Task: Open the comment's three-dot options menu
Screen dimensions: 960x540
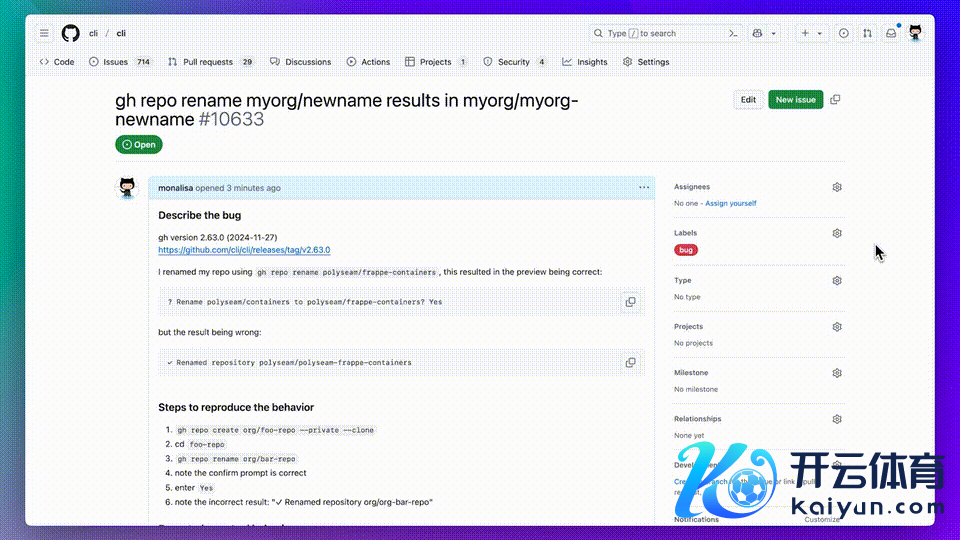Action: (x=644, y=187)
